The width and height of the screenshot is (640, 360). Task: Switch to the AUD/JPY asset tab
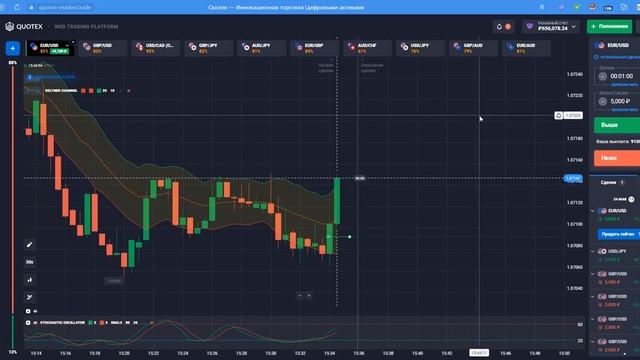[262, 48]
